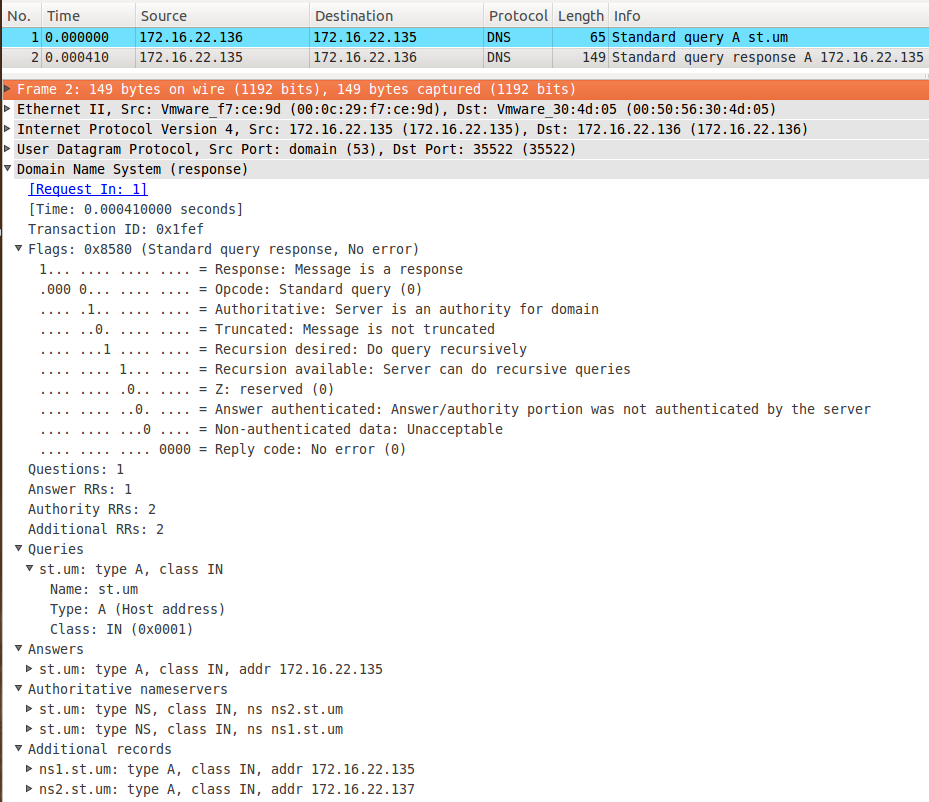Select the Response: Message is a response flag
This screenshot has height=802, width=929.
pos(251,270)
